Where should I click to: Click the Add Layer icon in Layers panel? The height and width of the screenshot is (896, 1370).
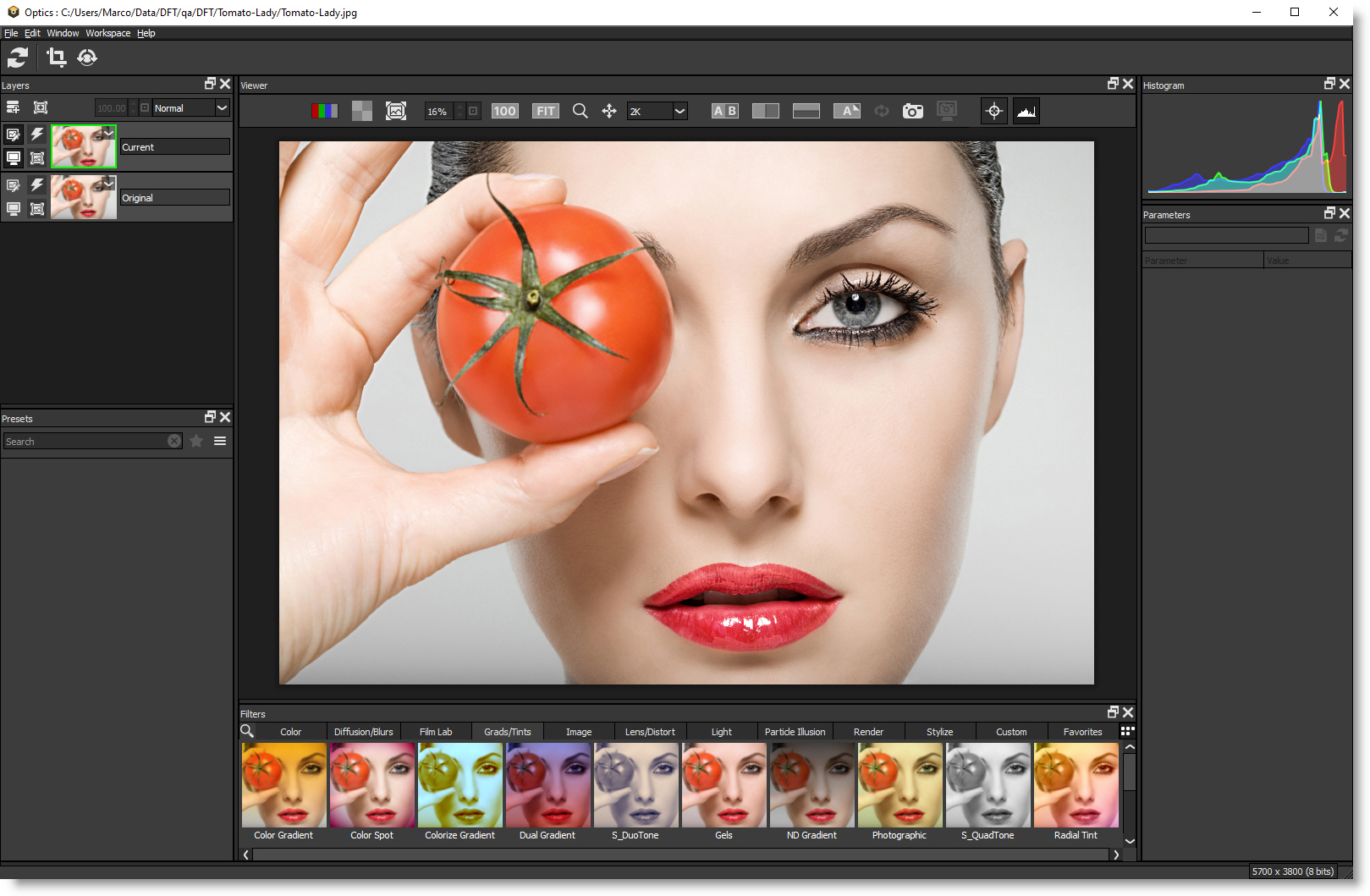[13, 107]
